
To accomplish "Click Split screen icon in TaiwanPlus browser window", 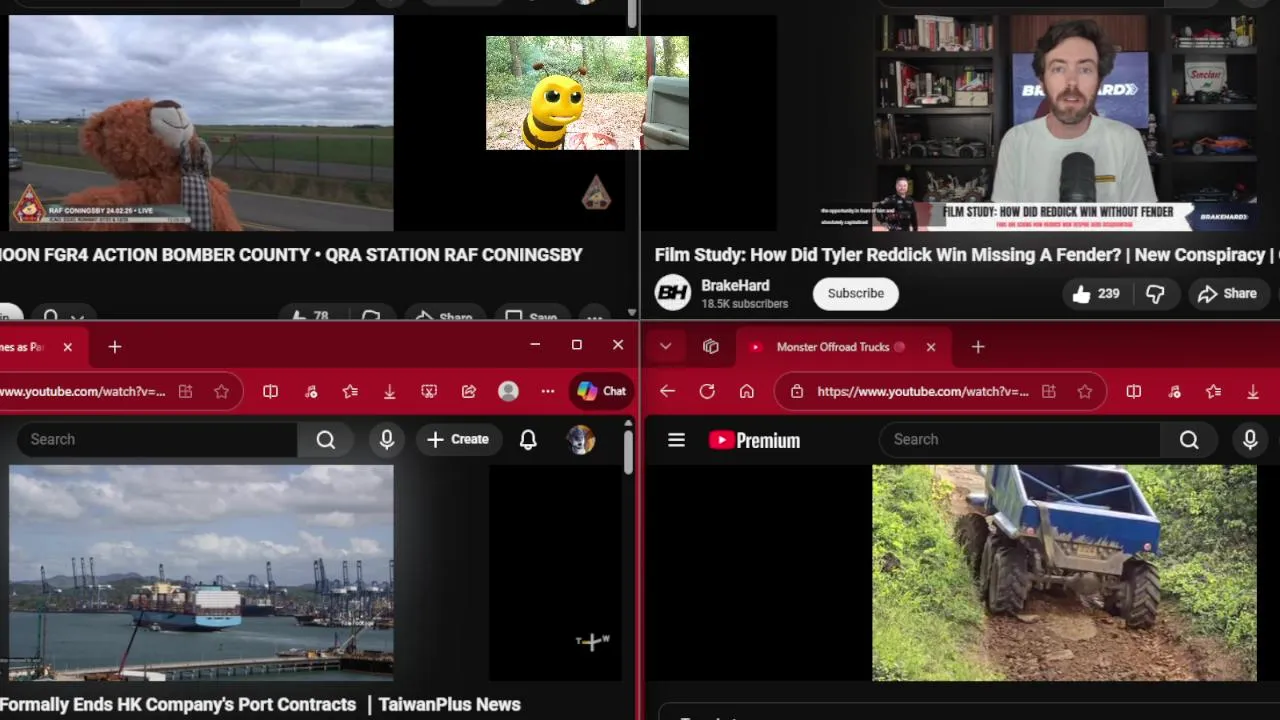I will pos(270,392).
